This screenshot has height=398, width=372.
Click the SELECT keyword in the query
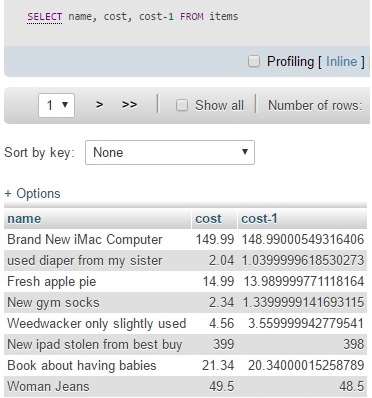point(45,17)
